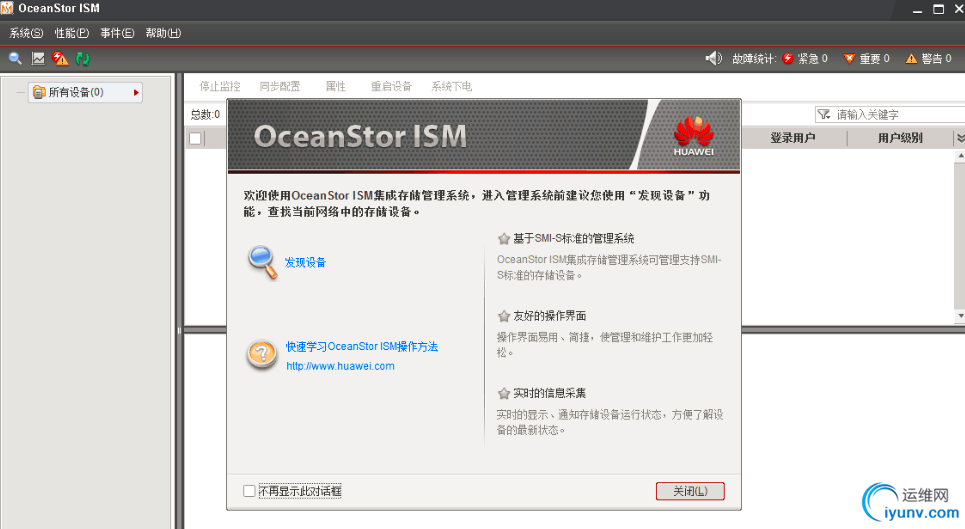Toggle the select-all checkbox in table header
This screenshot has width=965, height=529.
click(195, 138)
